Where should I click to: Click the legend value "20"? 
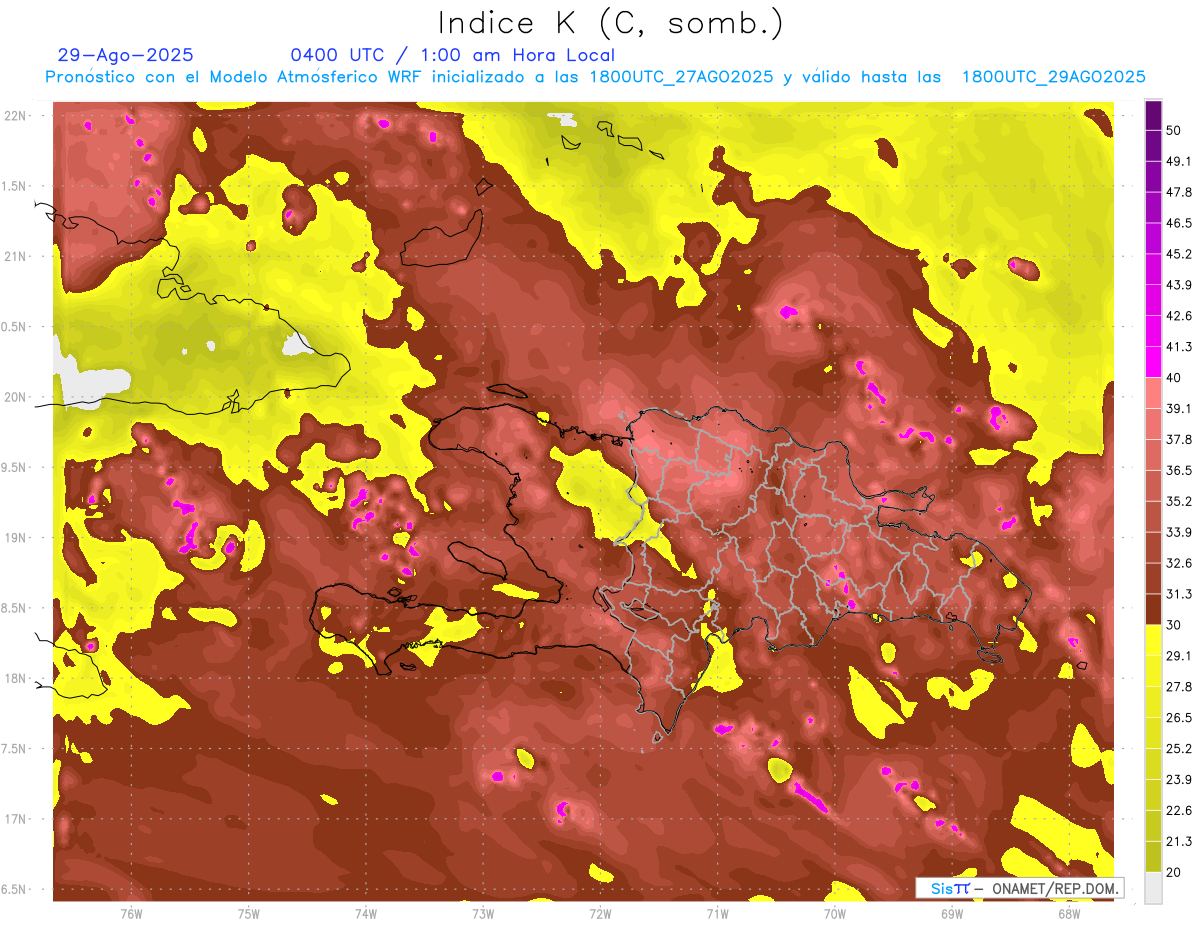[1173, 873]
